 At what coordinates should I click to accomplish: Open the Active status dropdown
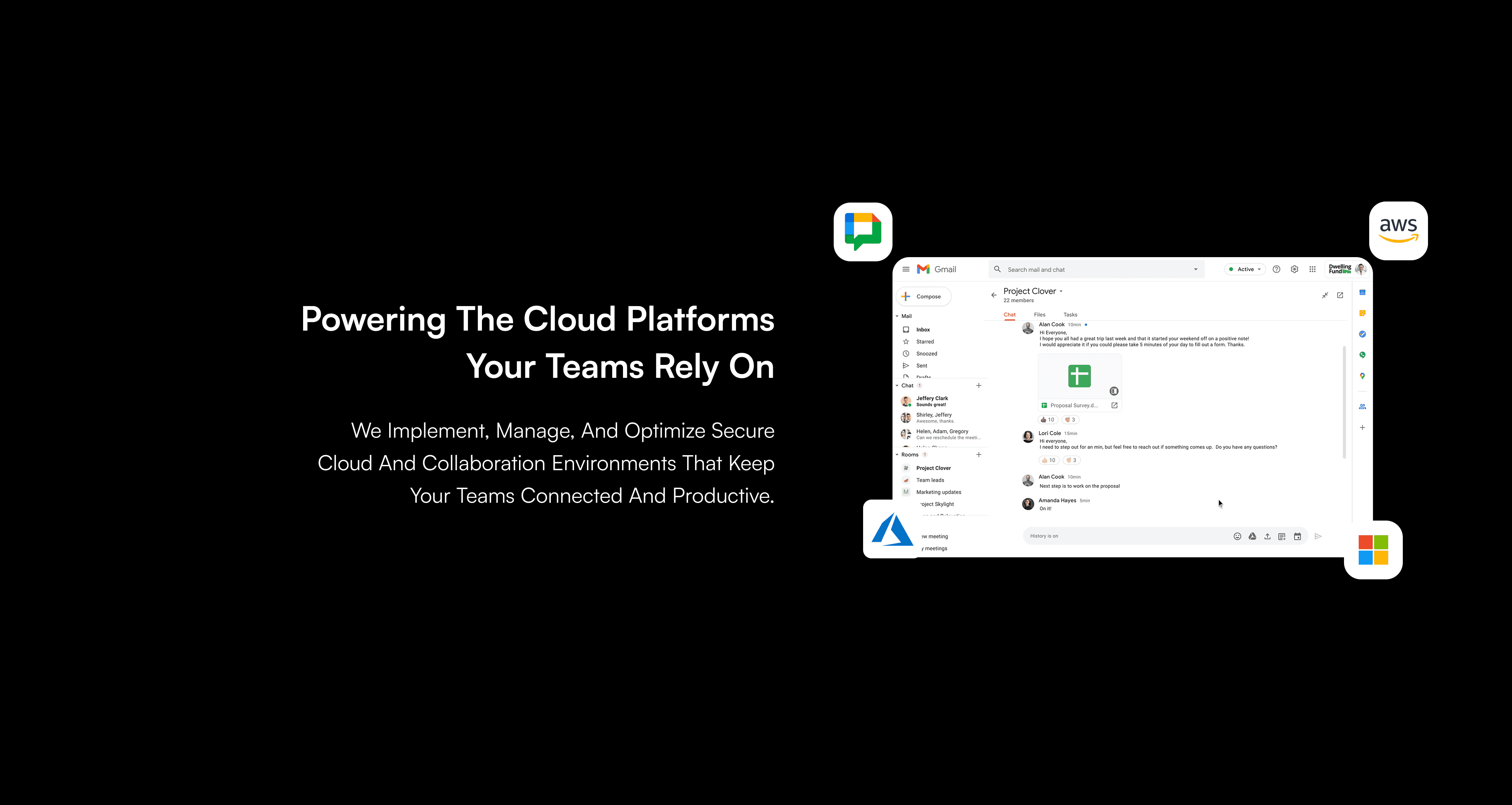click(1245, 269)
